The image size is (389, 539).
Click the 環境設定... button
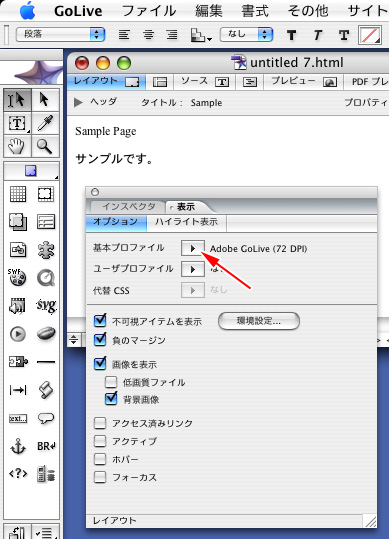pos(259,321)
